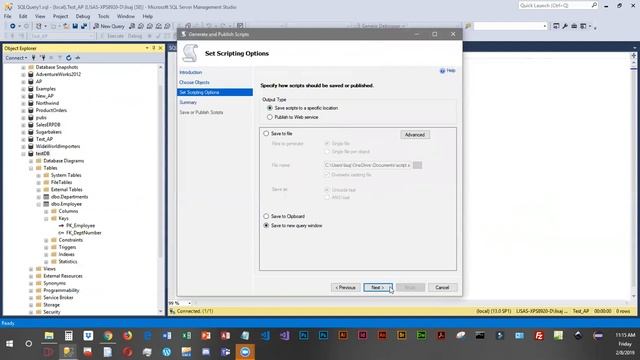Click the New Query toolbar button
This screenshot has width=640, height=360.
coord(109,26)
